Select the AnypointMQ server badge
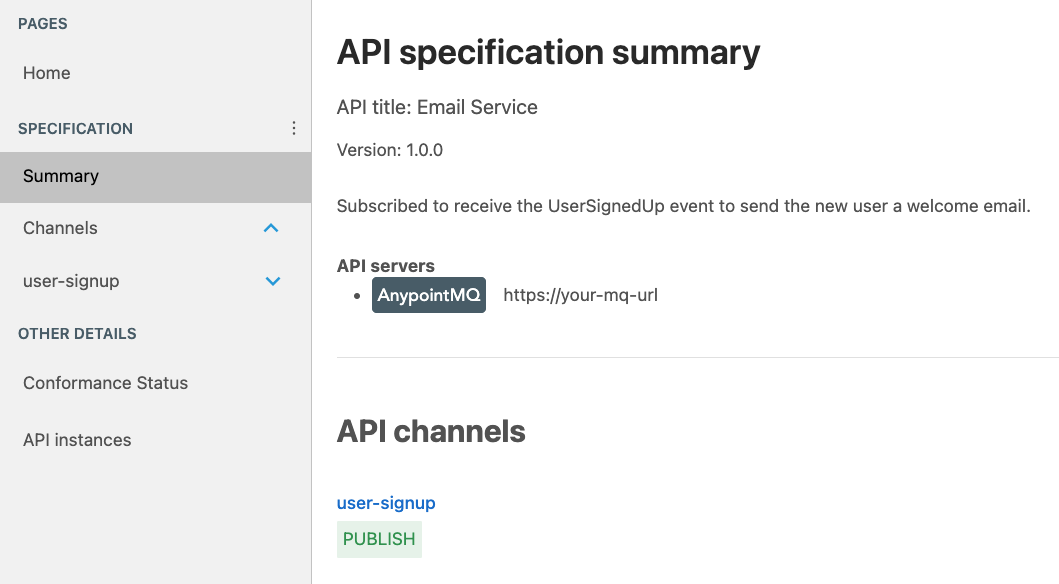 tap(428, 294)
